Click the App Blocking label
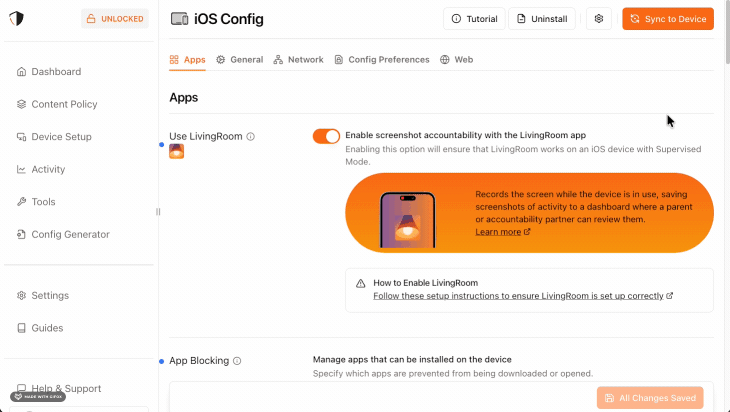The image size is (730, 412). click(199, 361)
